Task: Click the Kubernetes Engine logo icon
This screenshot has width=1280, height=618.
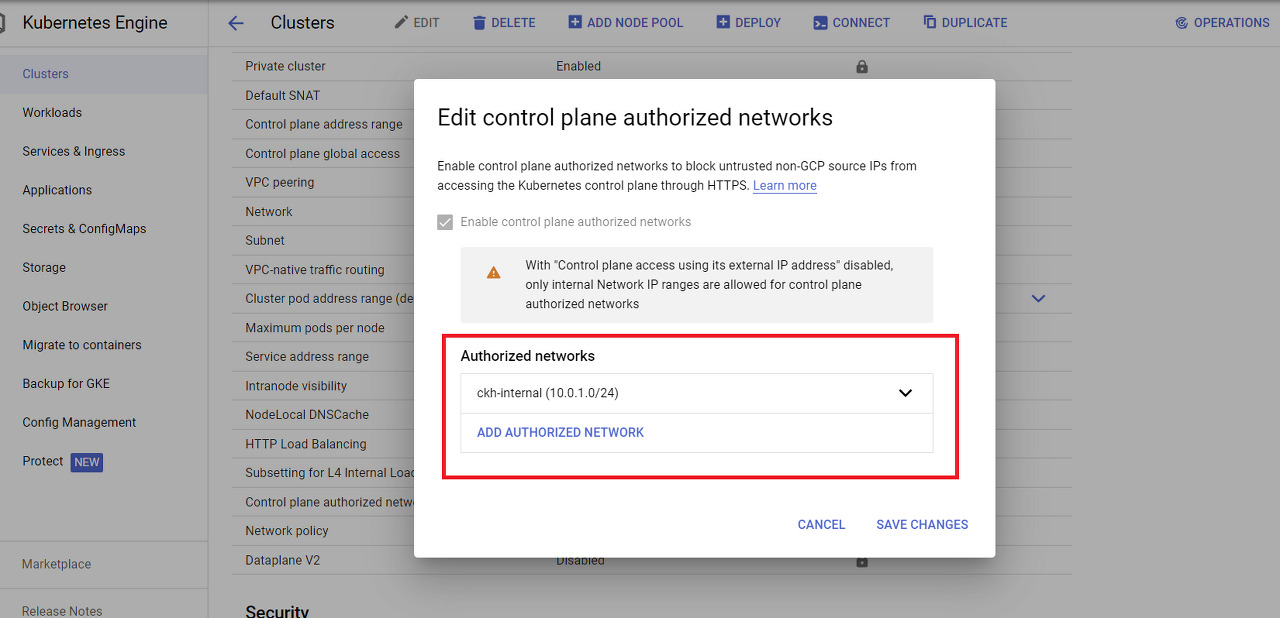Action: pos(4,22)
